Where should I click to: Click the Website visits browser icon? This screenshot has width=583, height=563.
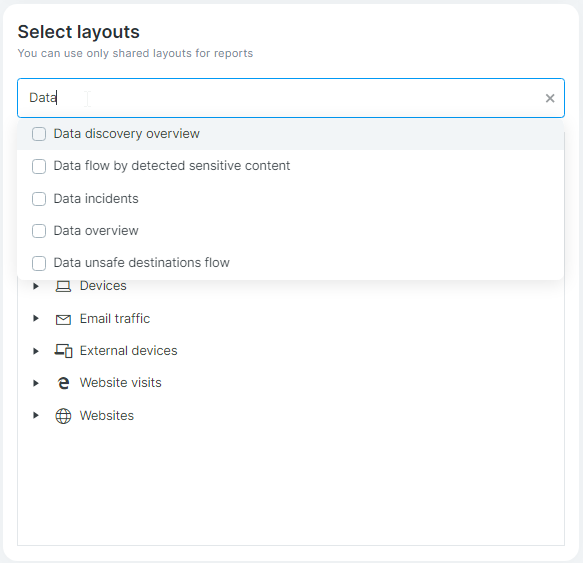[x=63, y=383]
